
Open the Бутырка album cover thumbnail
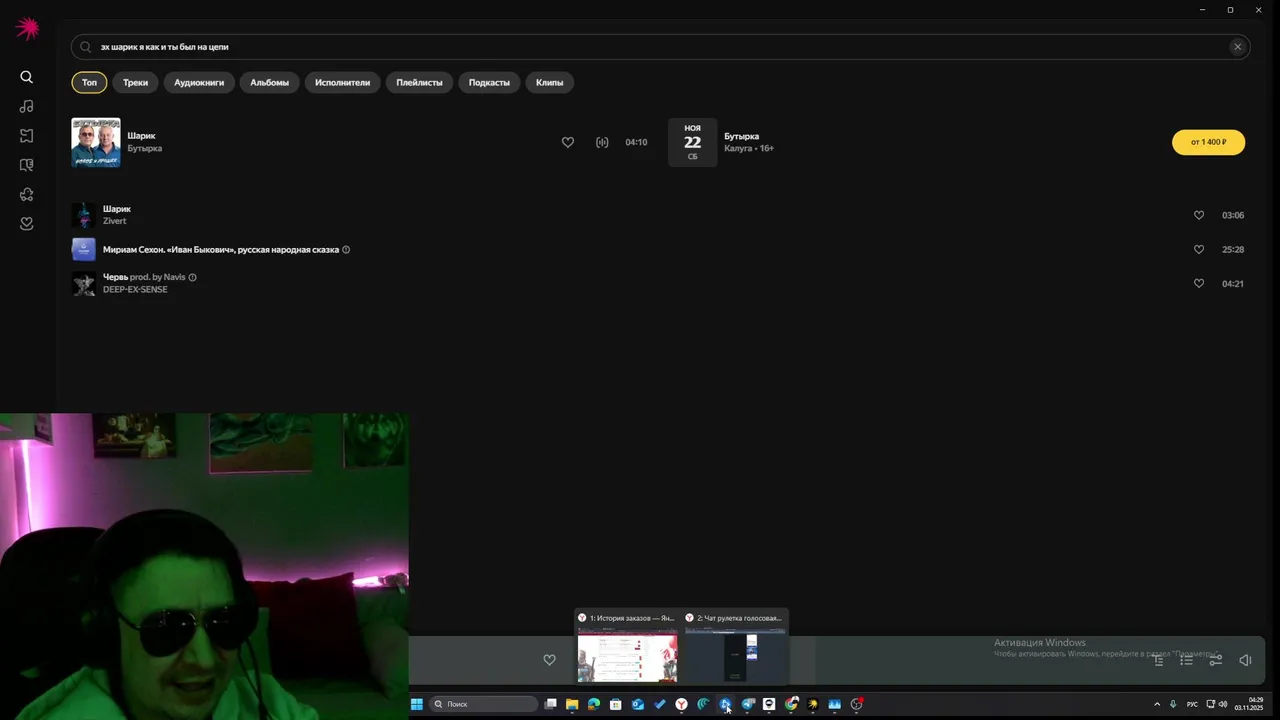(96, 142)
